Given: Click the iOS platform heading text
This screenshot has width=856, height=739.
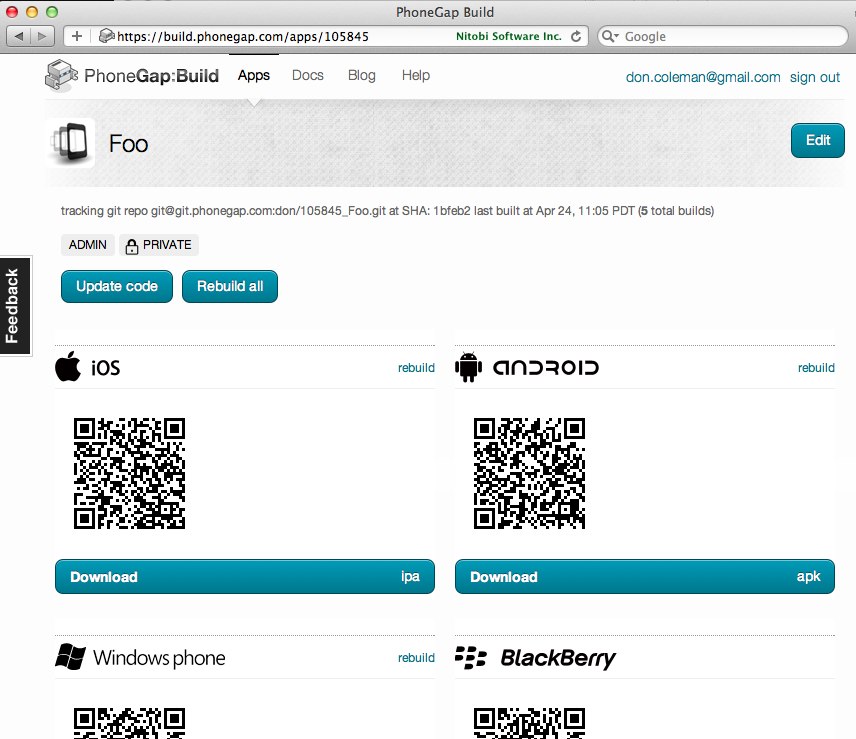Looking at the screenshot, I should click(105, 368).
